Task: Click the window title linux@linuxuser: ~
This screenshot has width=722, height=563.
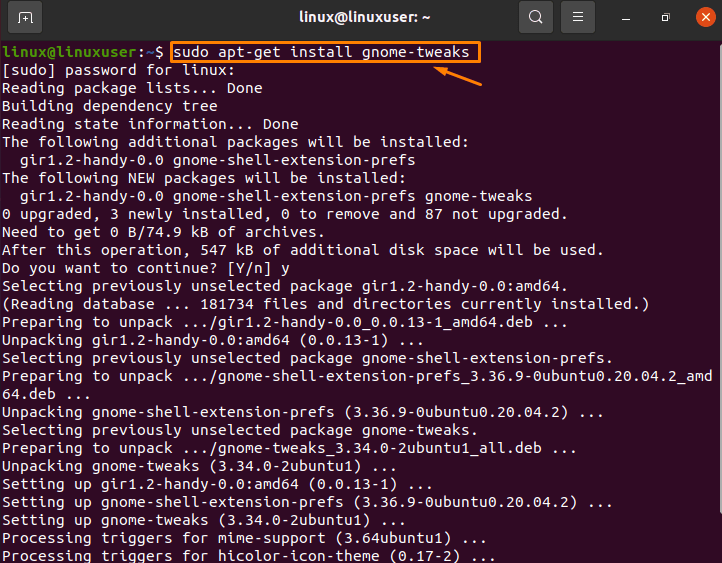Action: pos(364,17)
